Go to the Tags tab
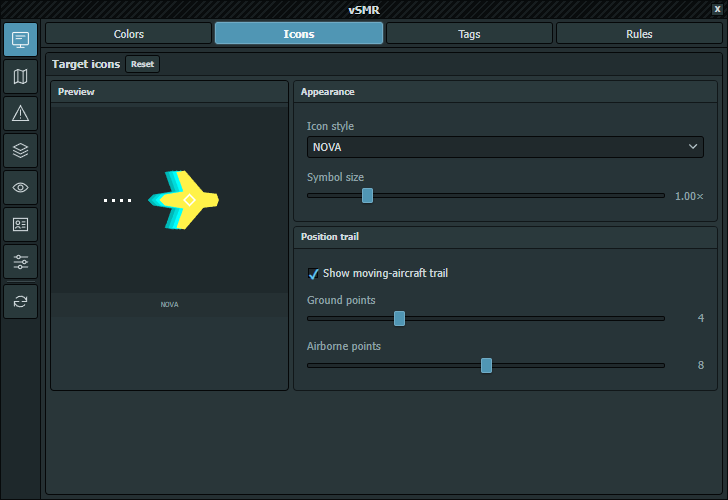728x500 pixels. (469, 34)
